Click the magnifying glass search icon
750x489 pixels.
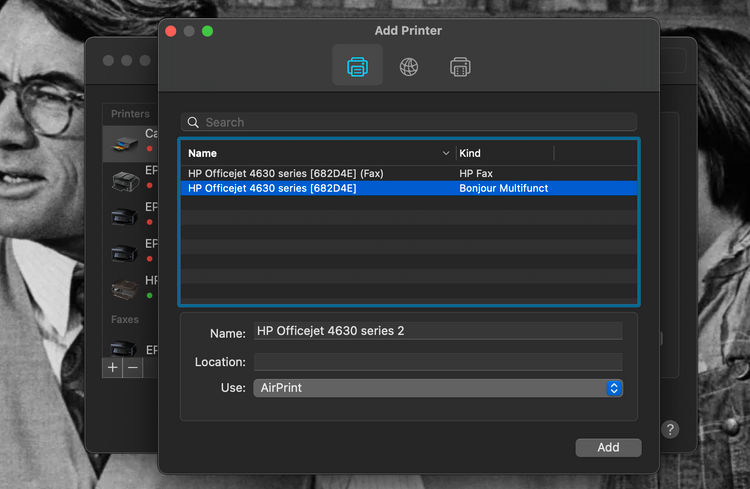tap(193, 122)
